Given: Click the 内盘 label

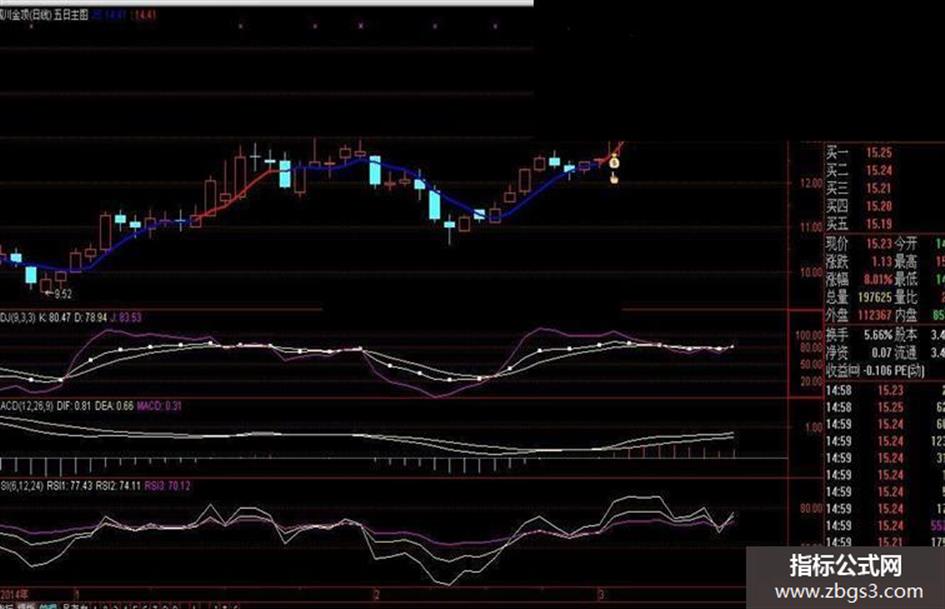Looking at the screenshot, I should (906, 315).
